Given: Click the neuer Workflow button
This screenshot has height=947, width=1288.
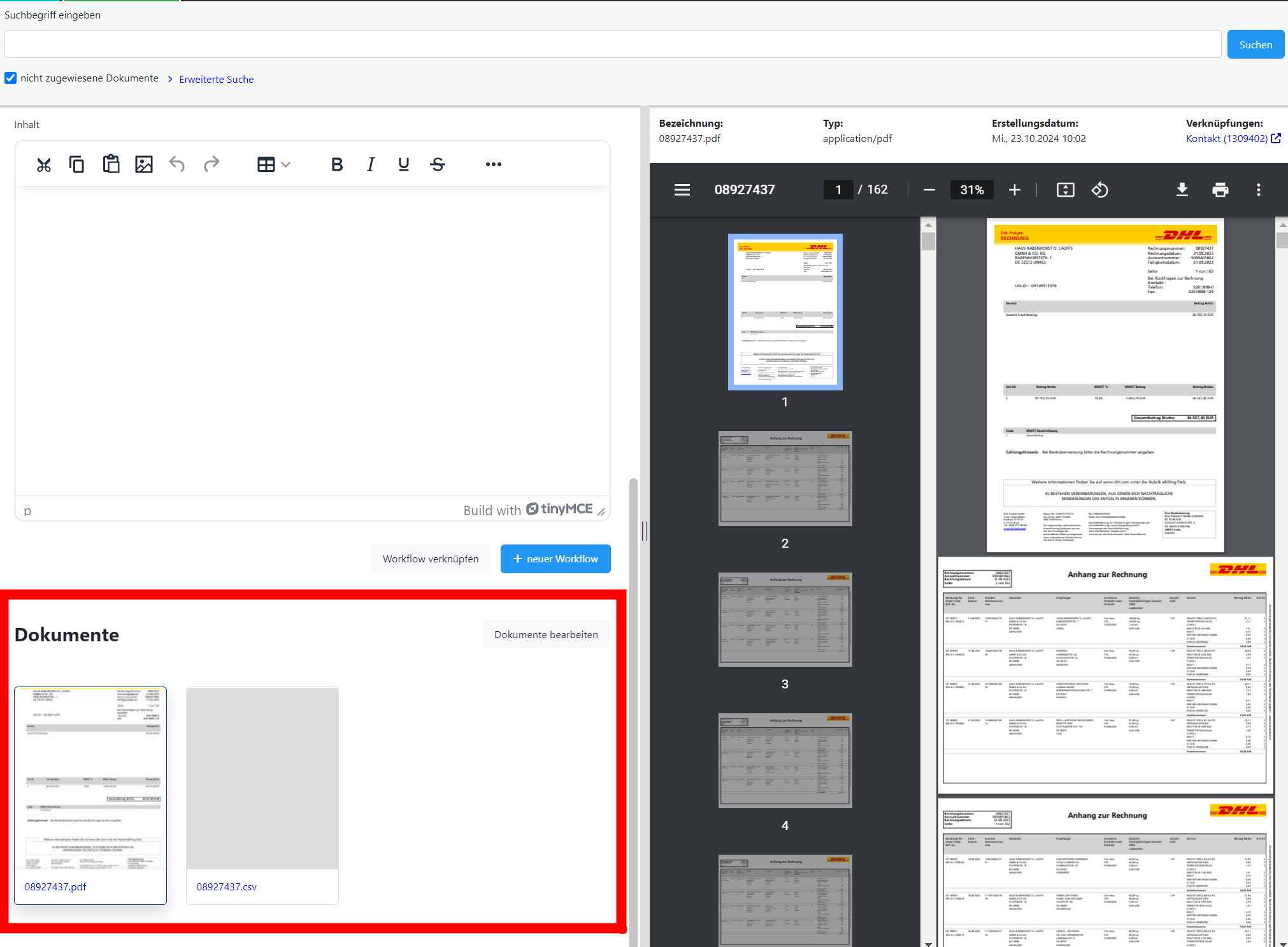Looking at the screenshot, I should (x=555, y=559).
